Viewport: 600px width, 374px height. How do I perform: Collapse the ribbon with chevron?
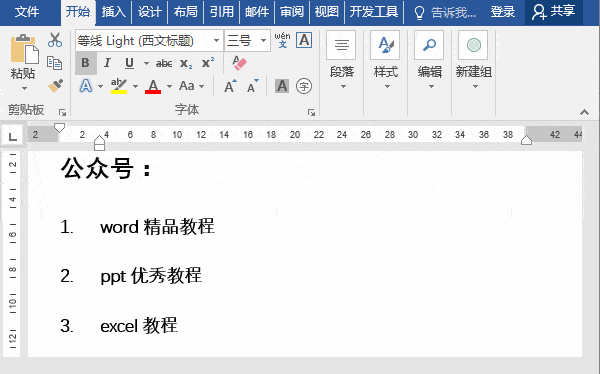click(584, 112)
